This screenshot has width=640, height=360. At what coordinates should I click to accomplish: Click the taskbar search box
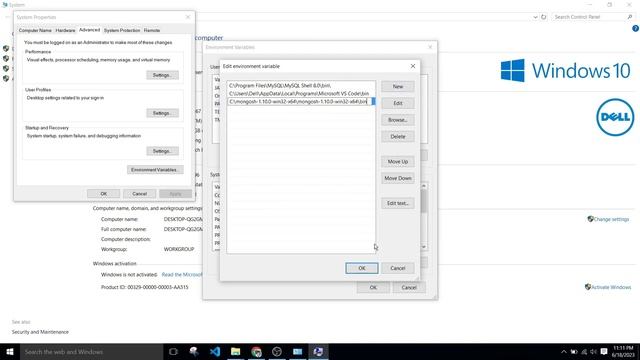click(x=91, y=351)
